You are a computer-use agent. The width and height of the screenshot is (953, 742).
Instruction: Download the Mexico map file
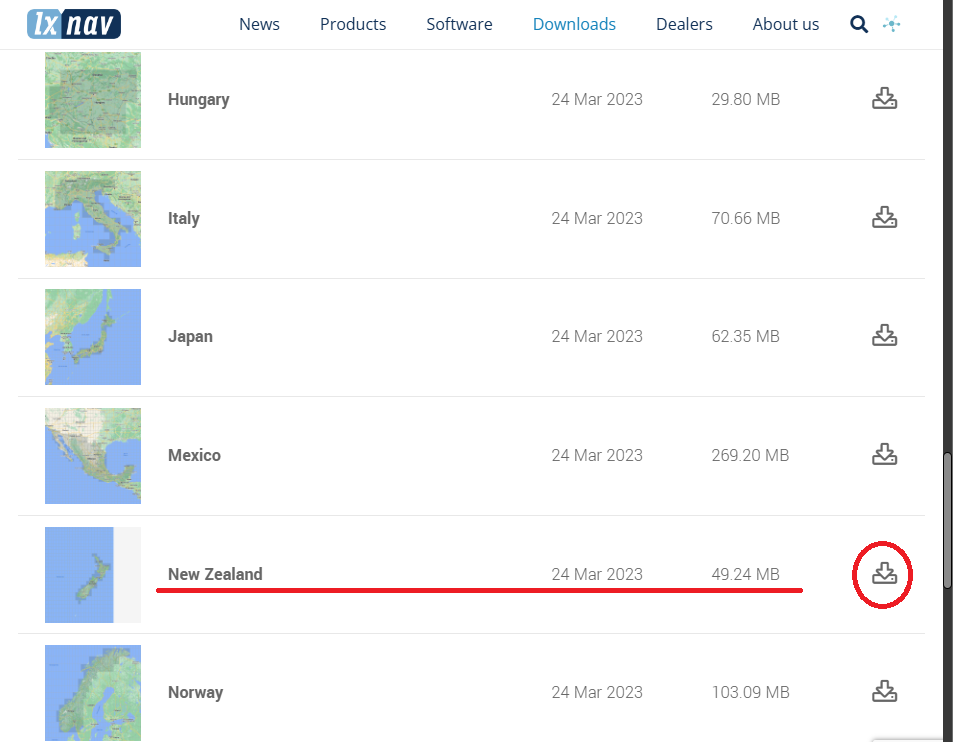tap(884, 455)
